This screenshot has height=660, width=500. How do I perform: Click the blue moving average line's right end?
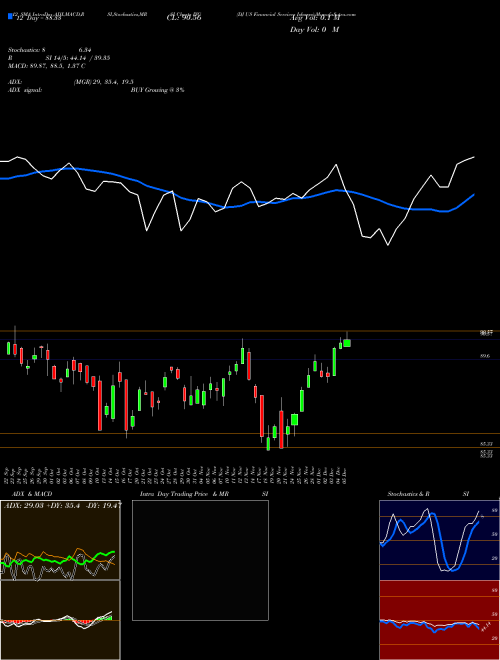[x=474, y=195]
